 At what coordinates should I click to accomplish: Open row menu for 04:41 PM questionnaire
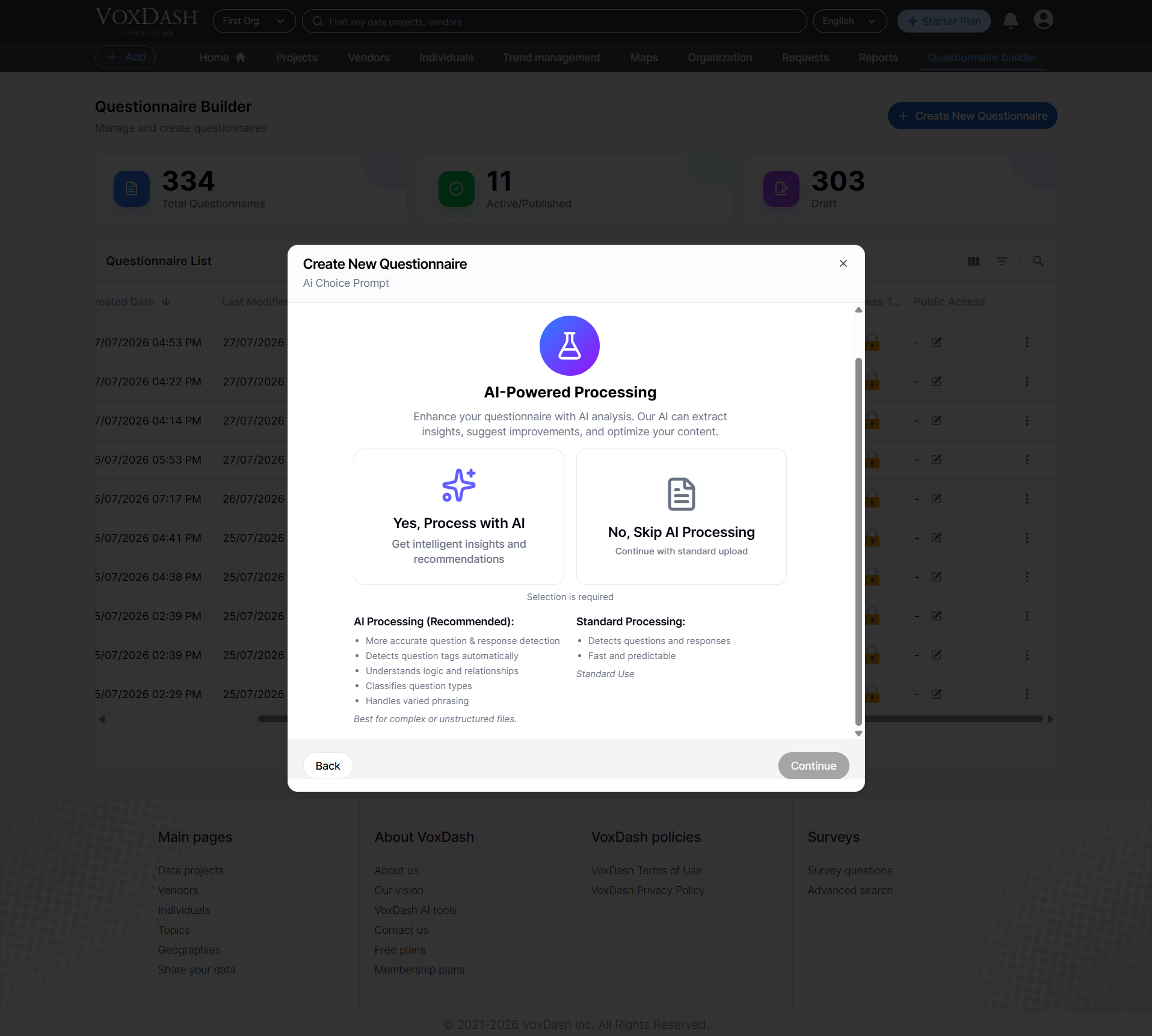(1027, 538)
